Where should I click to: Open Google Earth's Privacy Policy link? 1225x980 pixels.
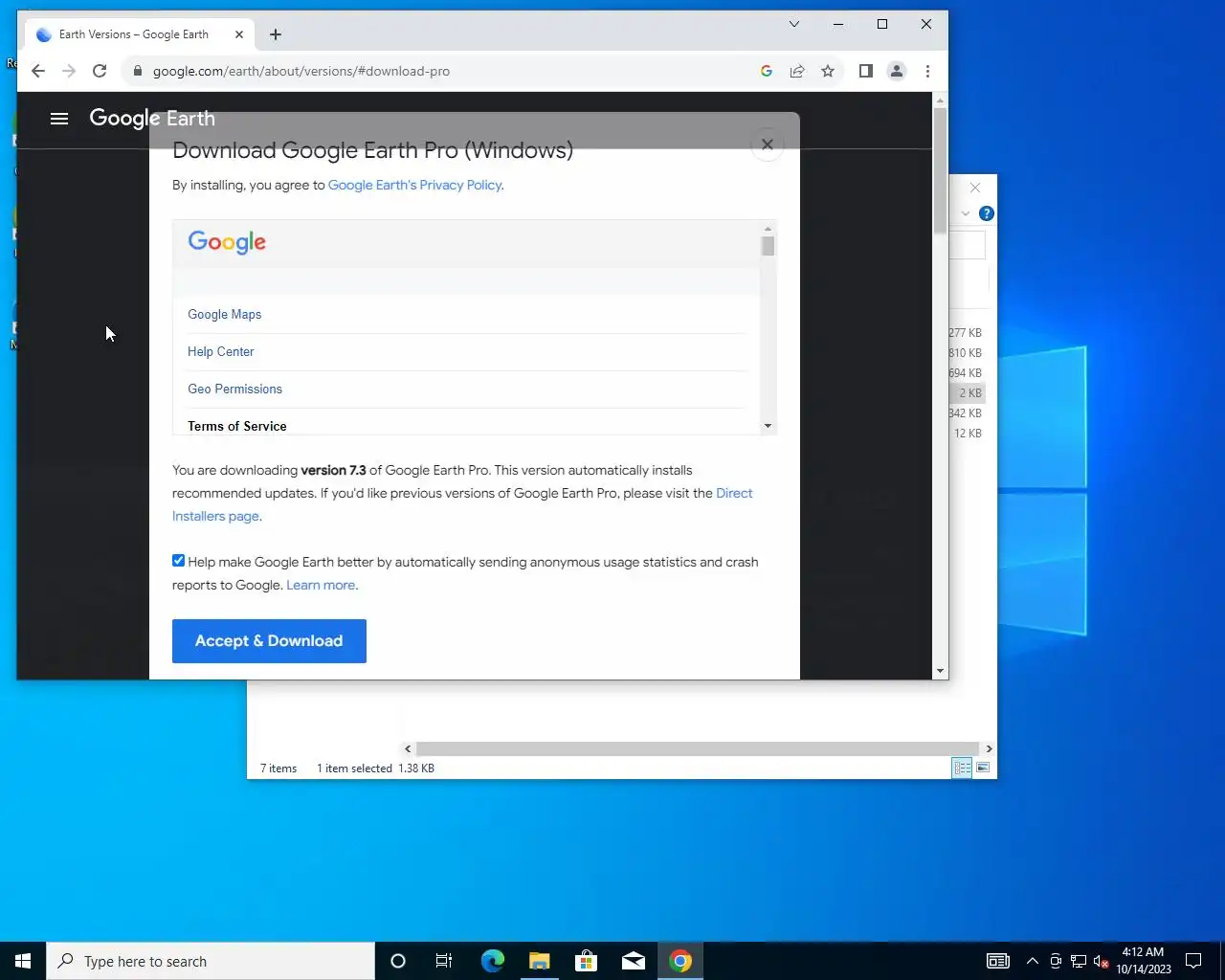coord(414,185)
